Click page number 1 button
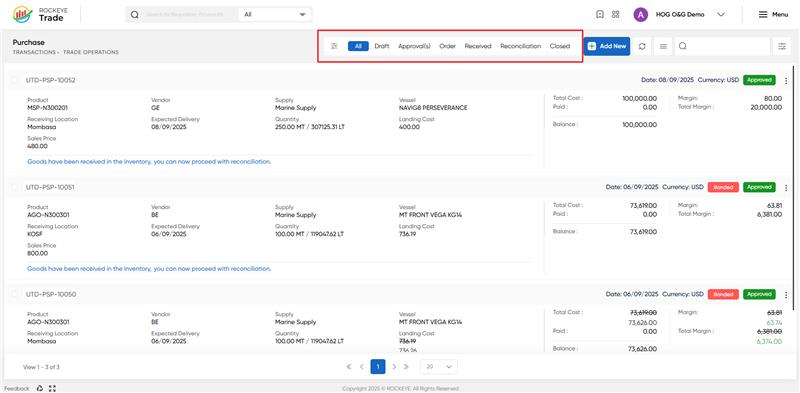The height and width of the screenshot is (393, 800). coord(378,366)
